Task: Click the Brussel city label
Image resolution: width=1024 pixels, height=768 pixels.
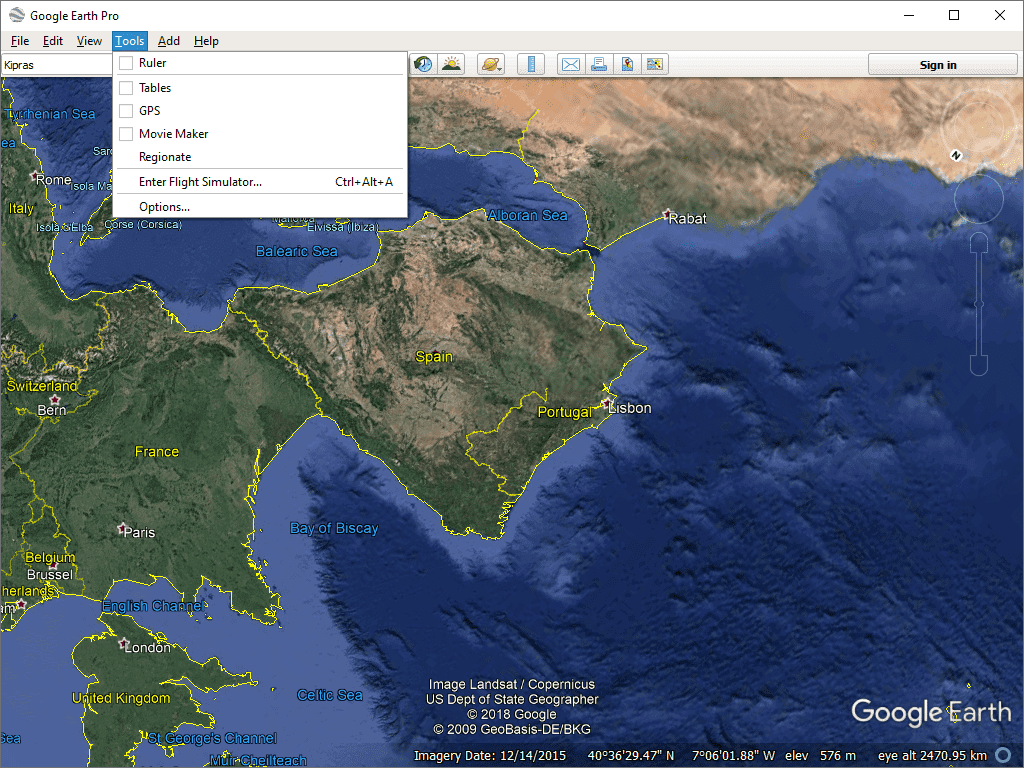Action: tap(50, 575)
